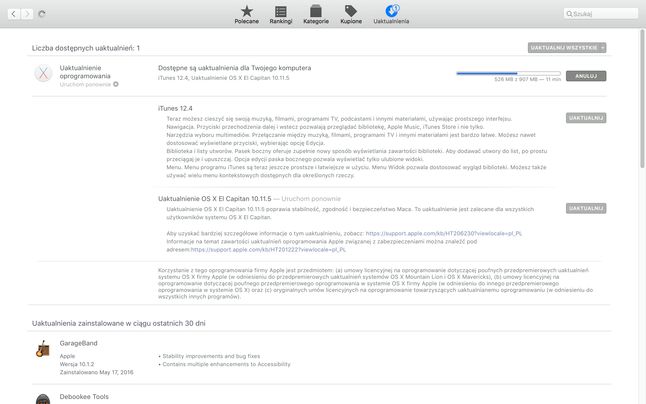Click Uaktualnij button for iTunes 12.4
The width and height of the screenshot is (646, 404).
click(x=586, y=118)
